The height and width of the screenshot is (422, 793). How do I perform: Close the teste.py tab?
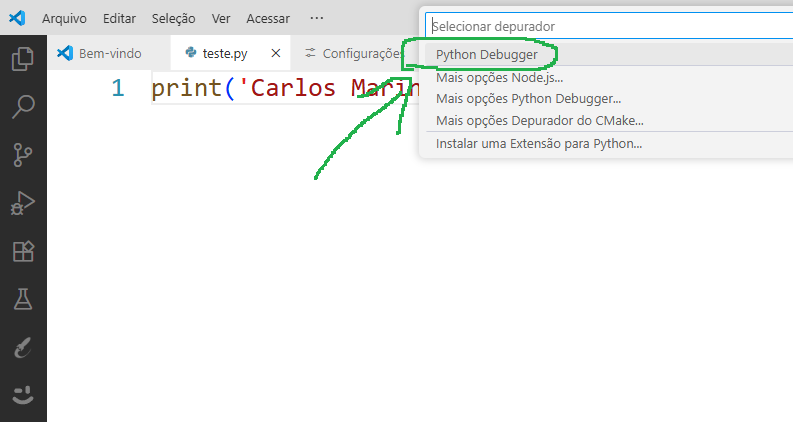pyautogui.click(x=276, y=53)
